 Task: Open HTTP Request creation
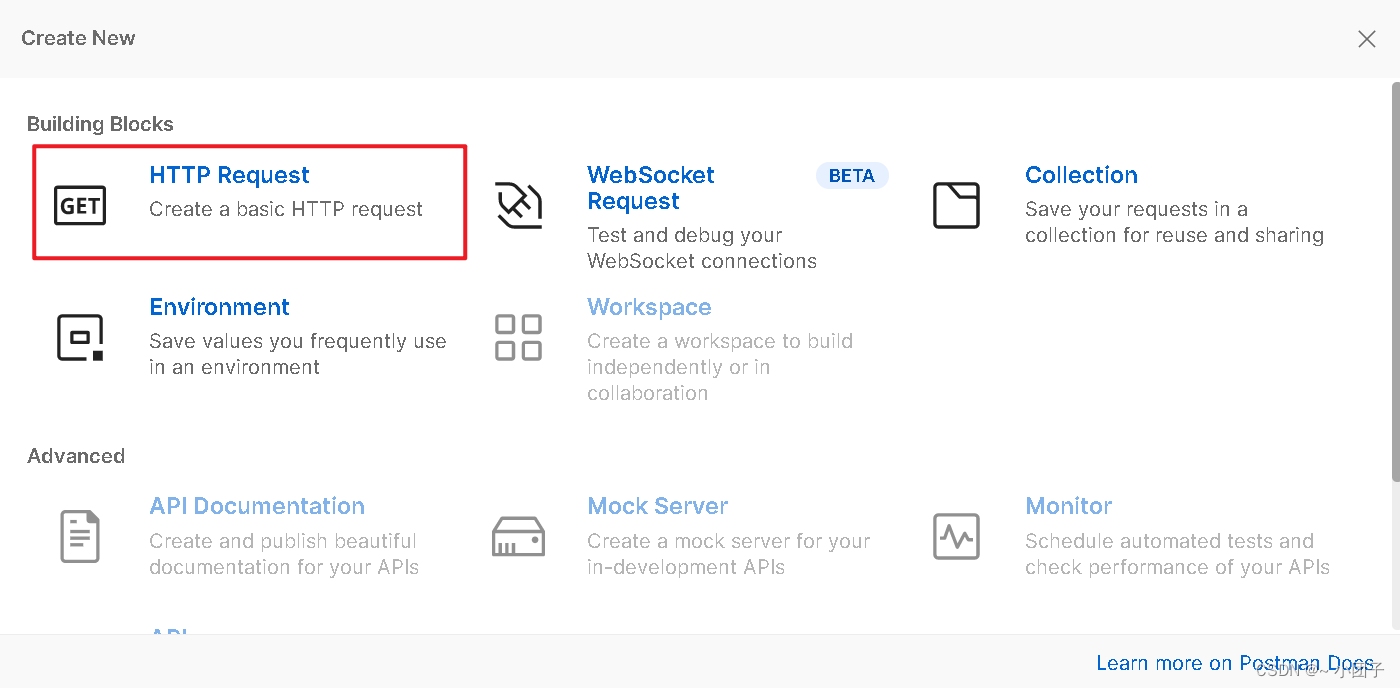tap(228, 175)
